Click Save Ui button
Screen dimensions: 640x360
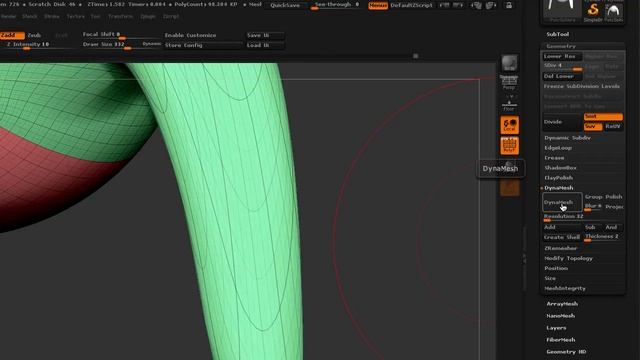[265, 36]
